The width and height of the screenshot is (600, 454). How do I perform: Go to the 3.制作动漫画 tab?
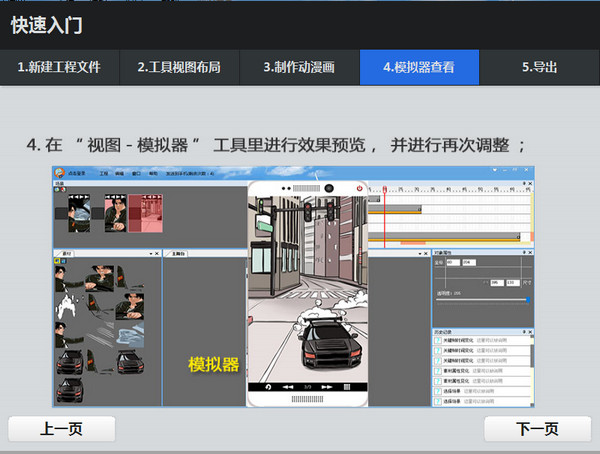pos(299,67)
